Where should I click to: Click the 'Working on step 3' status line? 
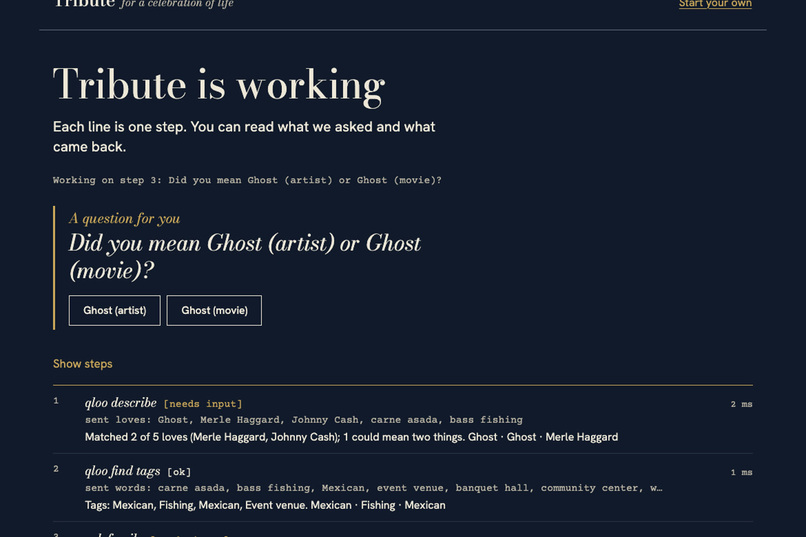[x=247, y=180]
